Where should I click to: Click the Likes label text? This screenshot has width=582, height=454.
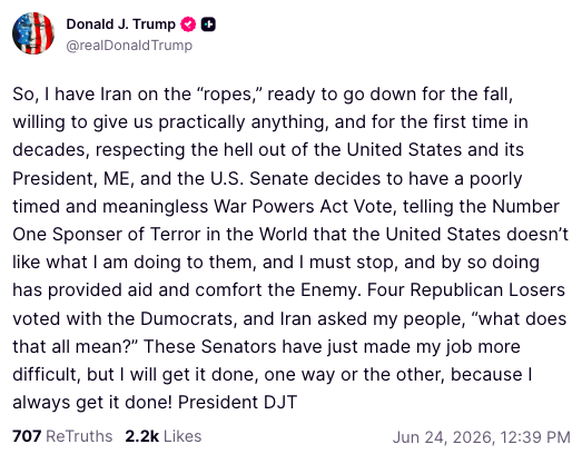tap(183, 436)
